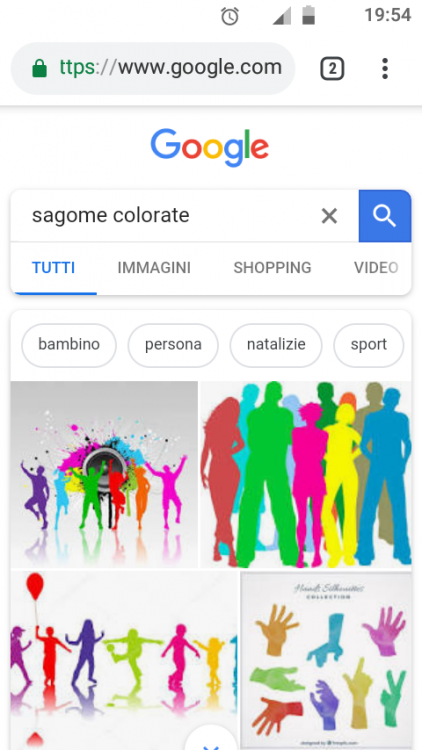Open the tab switcher showing 2 tabs
Viewport: 422px width, 750px height.
(332, 69)
